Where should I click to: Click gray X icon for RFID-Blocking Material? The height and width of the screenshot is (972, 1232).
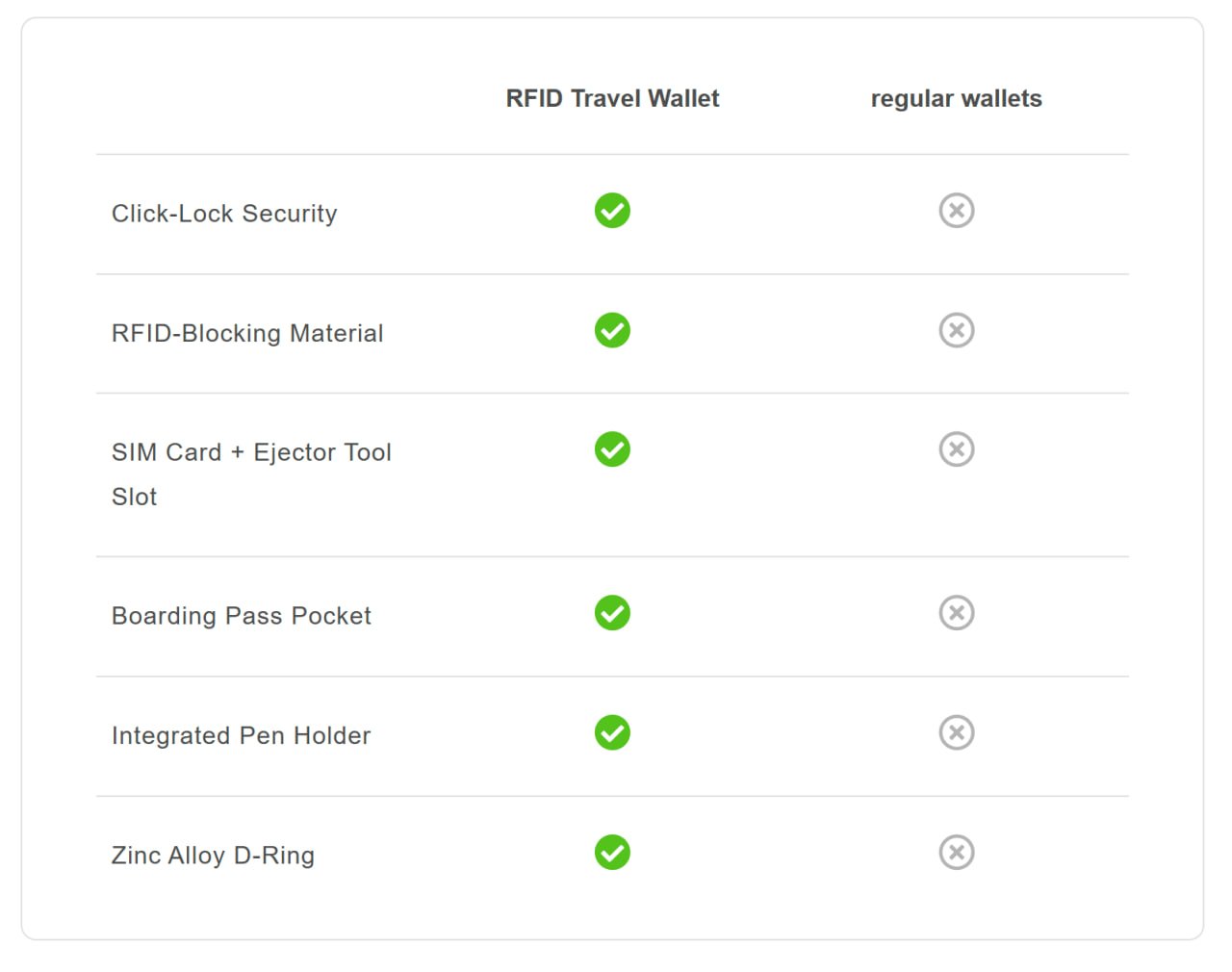click(x=957, y=330)
